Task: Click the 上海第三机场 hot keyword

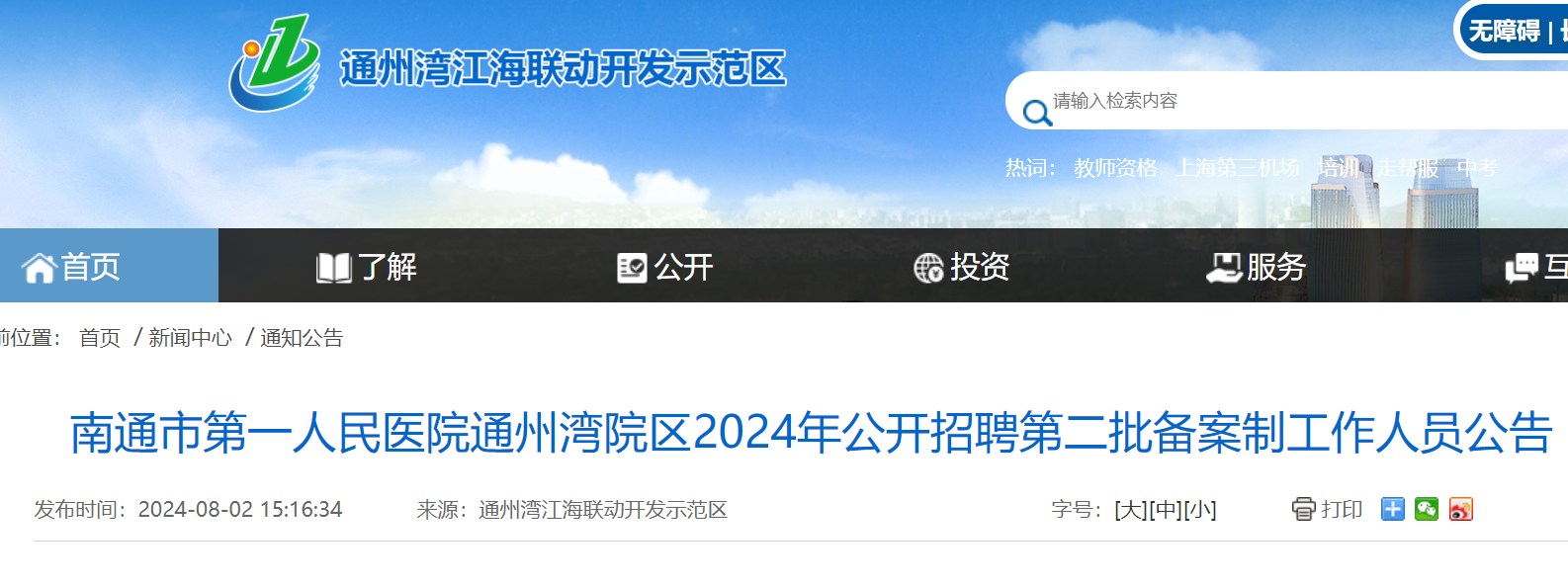Action: point(1237,168)
